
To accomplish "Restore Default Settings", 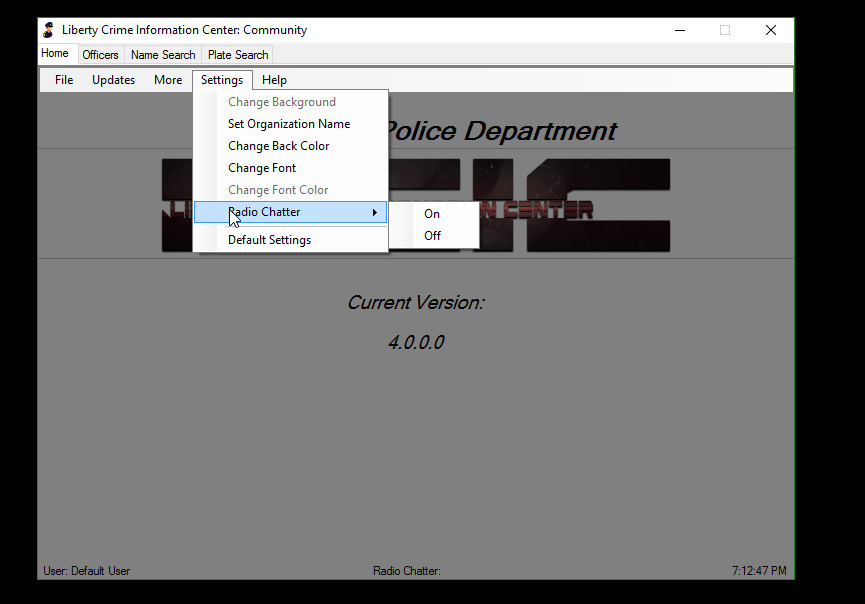I will [269, 240].
